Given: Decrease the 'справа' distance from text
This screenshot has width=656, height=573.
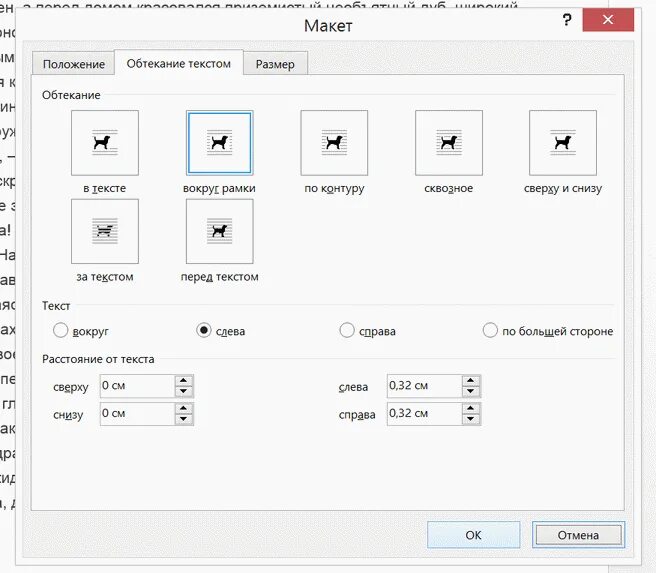Looking at the screenshot, I should (471, 419).
